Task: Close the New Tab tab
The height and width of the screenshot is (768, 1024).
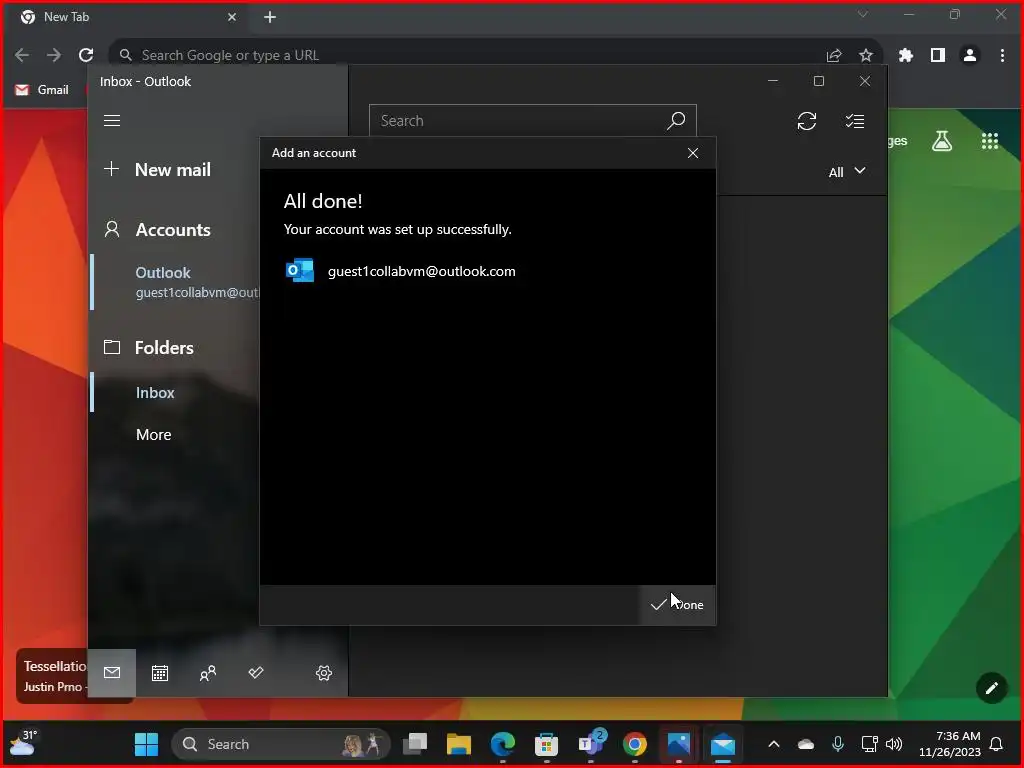Action: [232, 17]
